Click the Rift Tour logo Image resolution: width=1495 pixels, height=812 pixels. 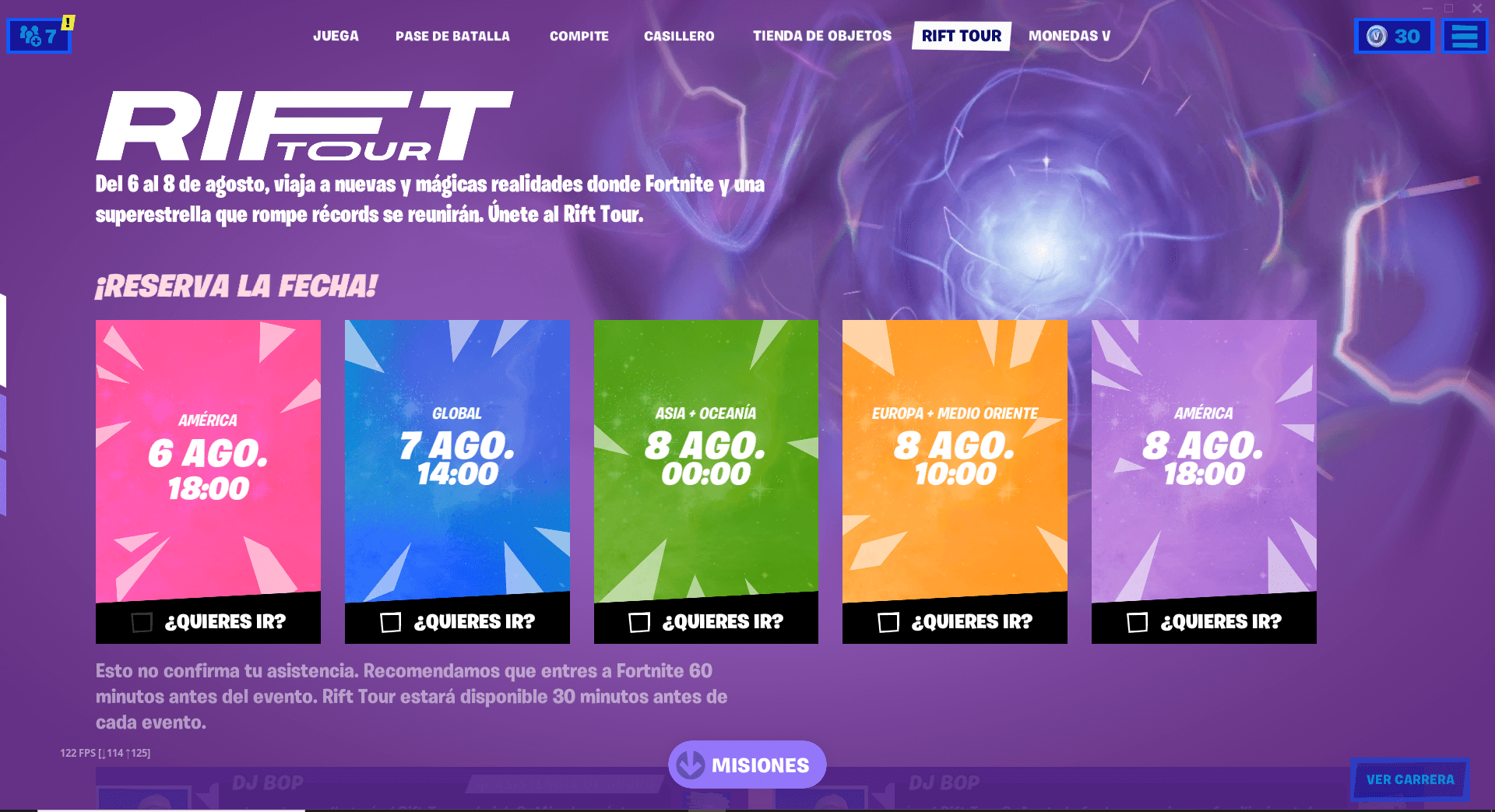point(304,126)
